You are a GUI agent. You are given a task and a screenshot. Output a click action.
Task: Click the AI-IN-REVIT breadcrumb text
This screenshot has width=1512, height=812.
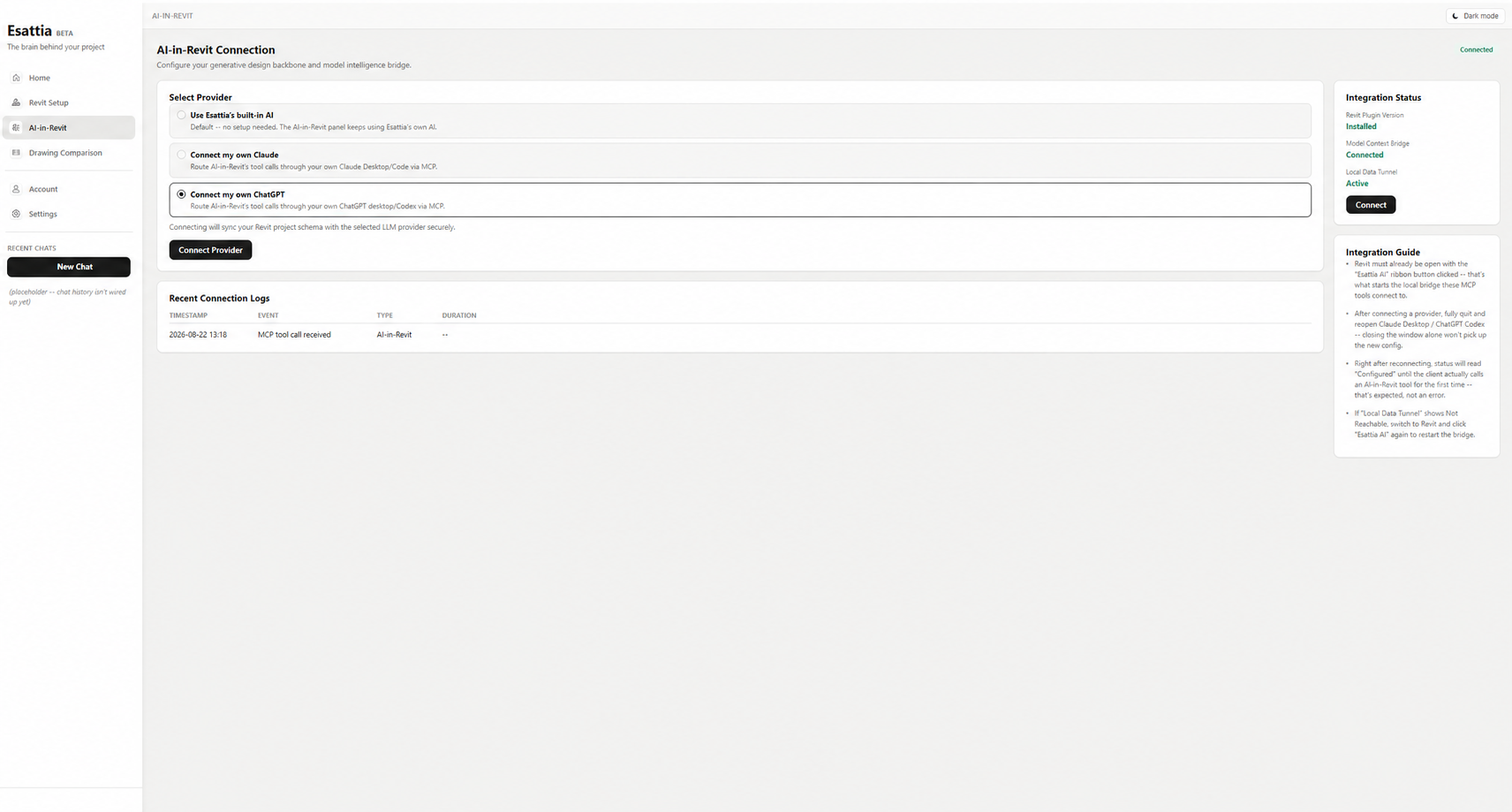pos(172,16)
